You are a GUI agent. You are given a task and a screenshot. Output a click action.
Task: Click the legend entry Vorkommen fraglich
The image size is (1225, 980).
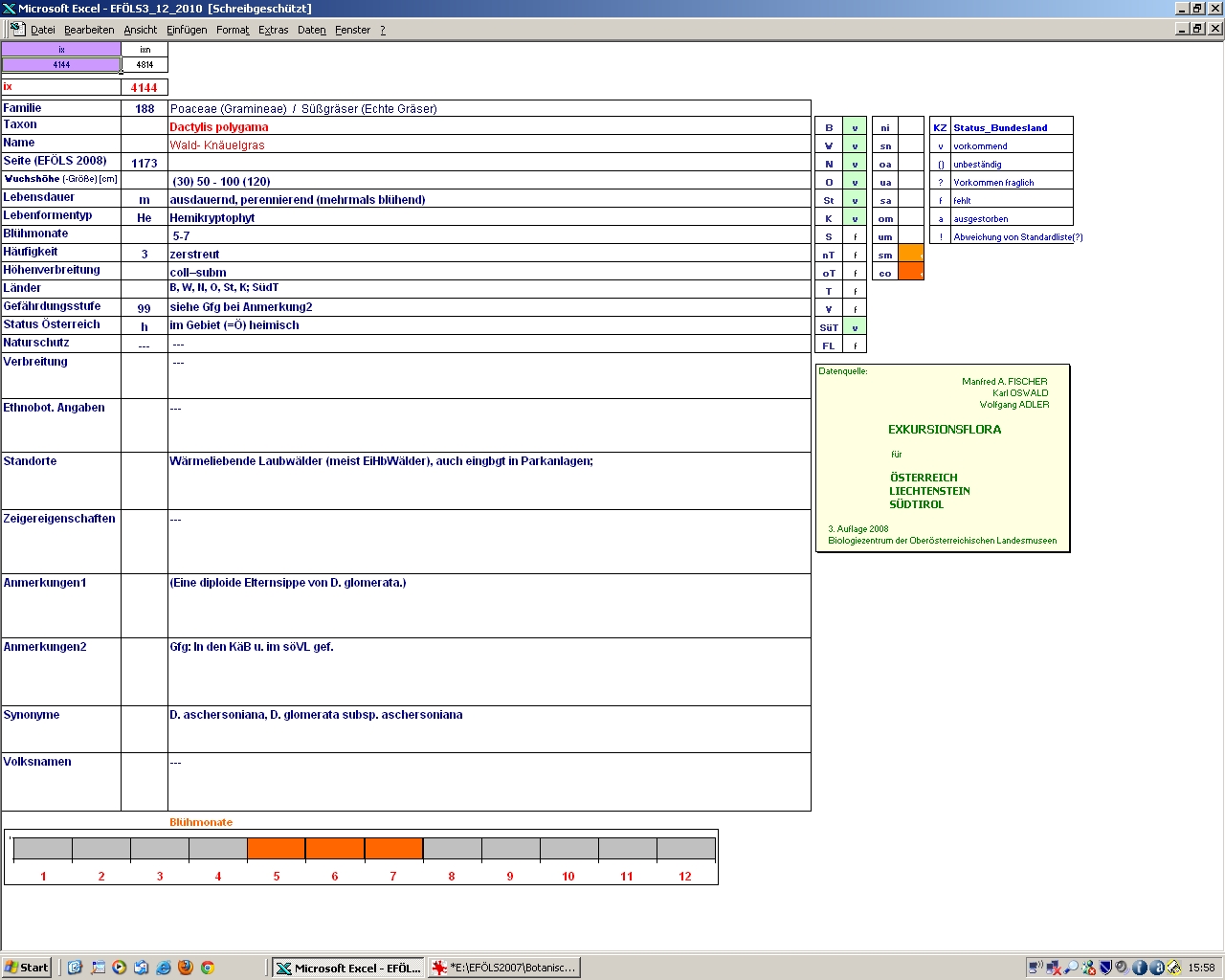tap(993, 182)
